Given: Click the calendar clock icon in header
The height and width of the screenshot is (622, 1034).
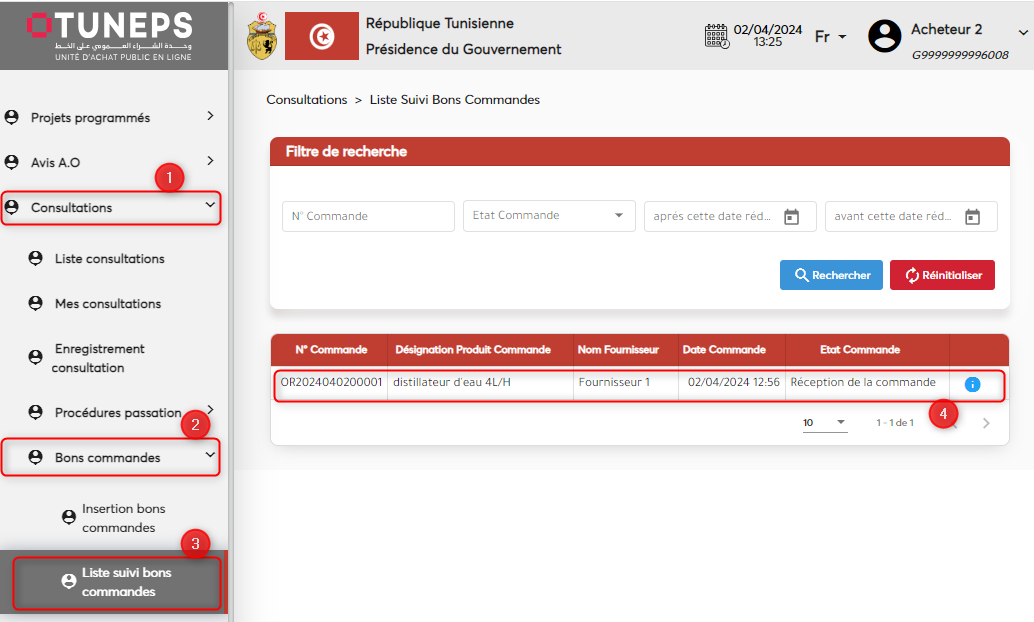Looking at the screenshot, I should coord(716,36).
